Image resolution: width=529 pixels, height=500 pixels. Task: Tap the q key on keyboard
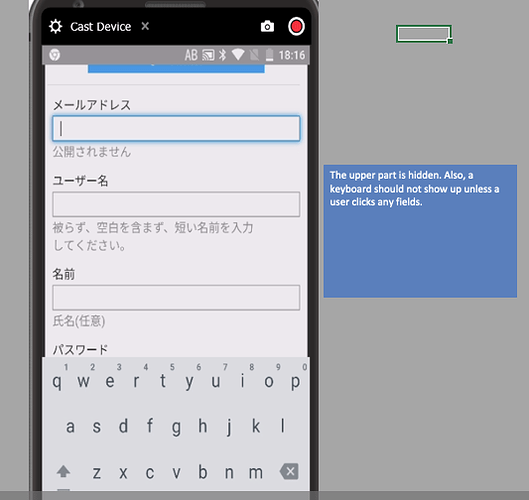click(57, 382)
